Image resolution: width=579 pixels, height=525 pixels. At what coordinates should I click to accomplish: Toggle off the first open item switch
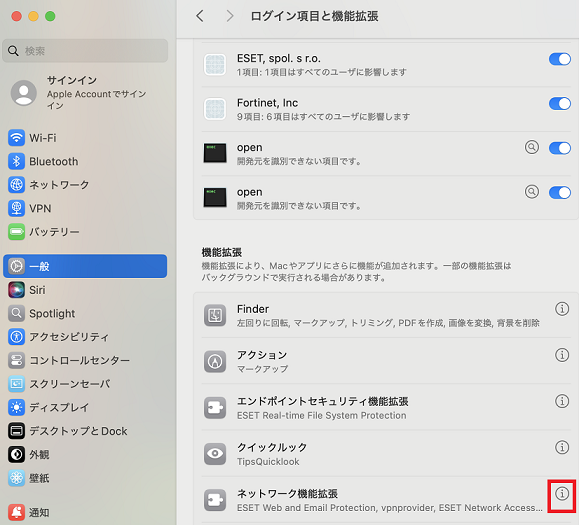559,148
